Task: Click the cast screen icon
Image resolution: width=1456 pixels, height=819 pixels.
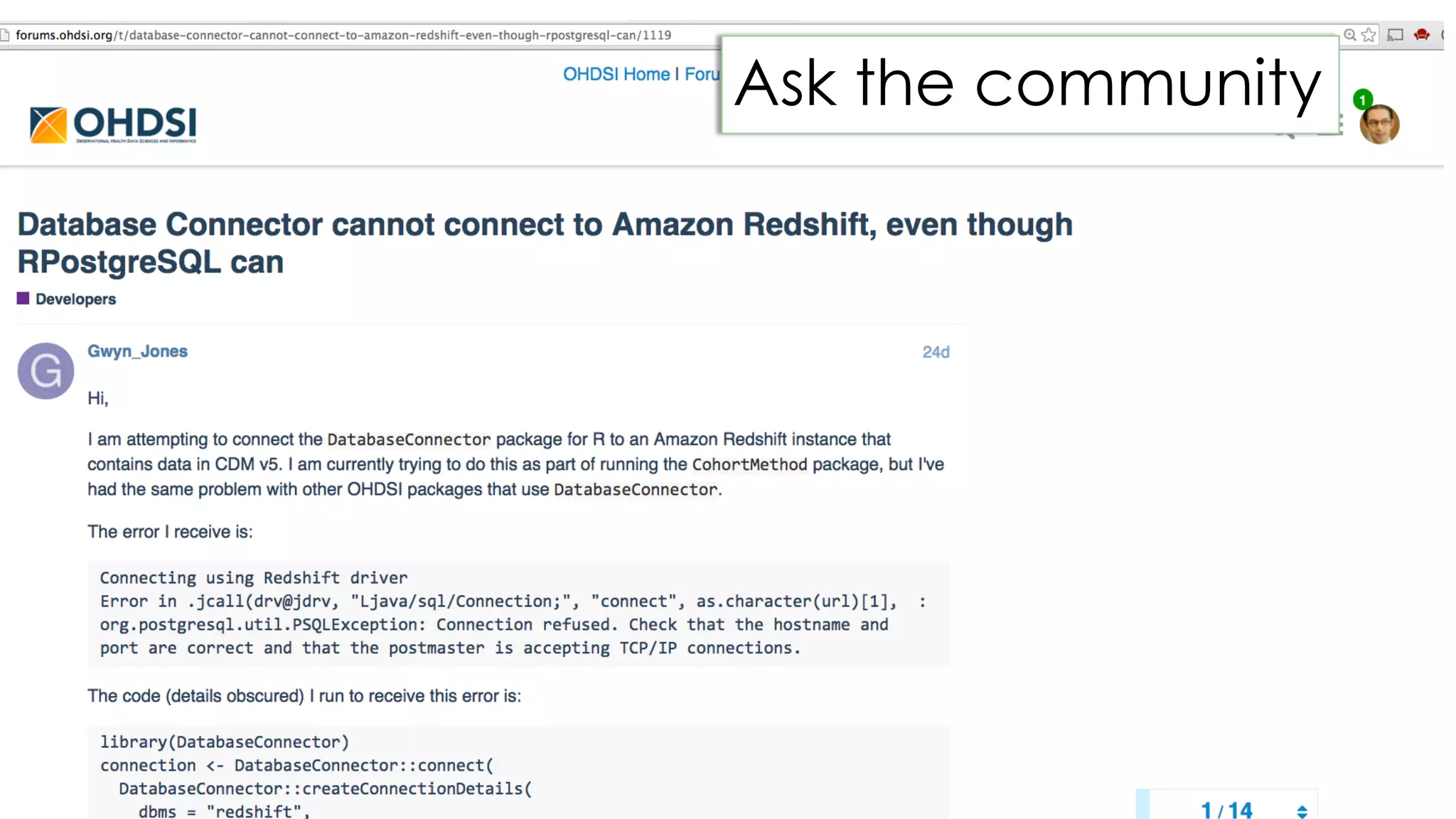Action: coord(1395,35)
